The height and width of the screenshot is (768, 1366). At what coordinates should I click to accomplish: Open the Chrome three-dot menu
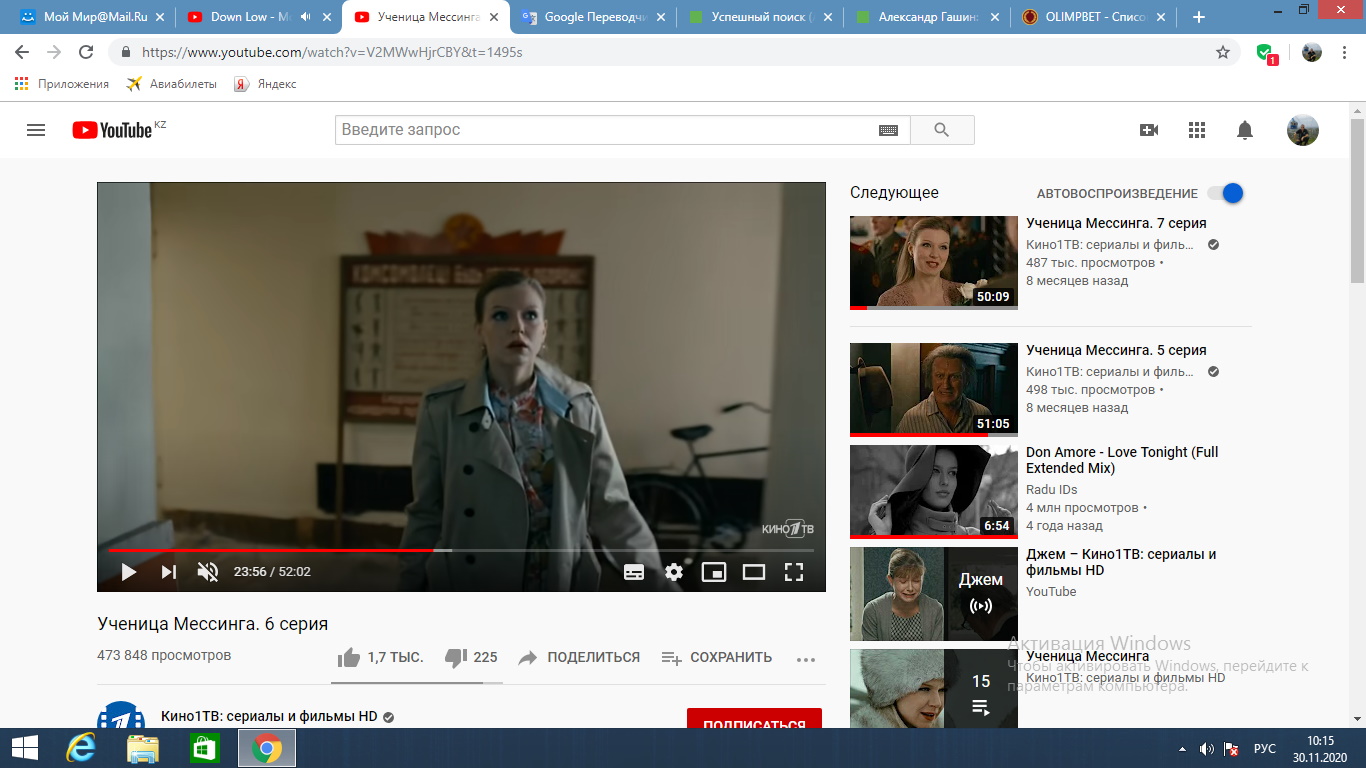pyautogui.click(x=1346, y=52)
